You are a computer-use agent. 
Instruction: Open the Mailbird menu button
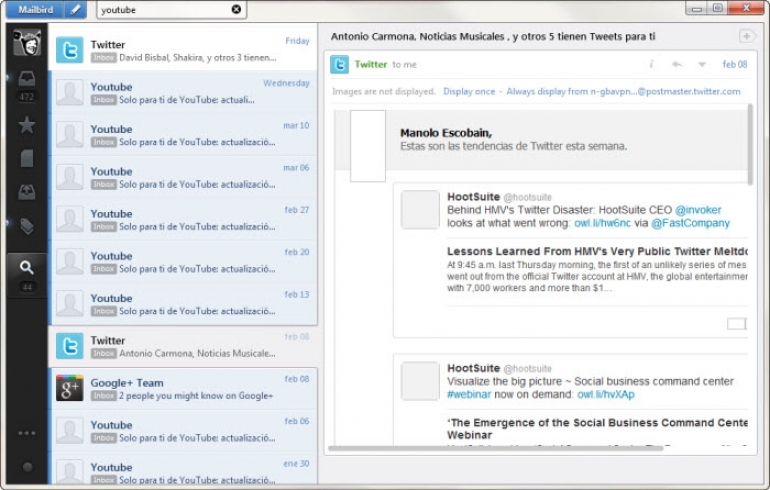pos(35,9)
